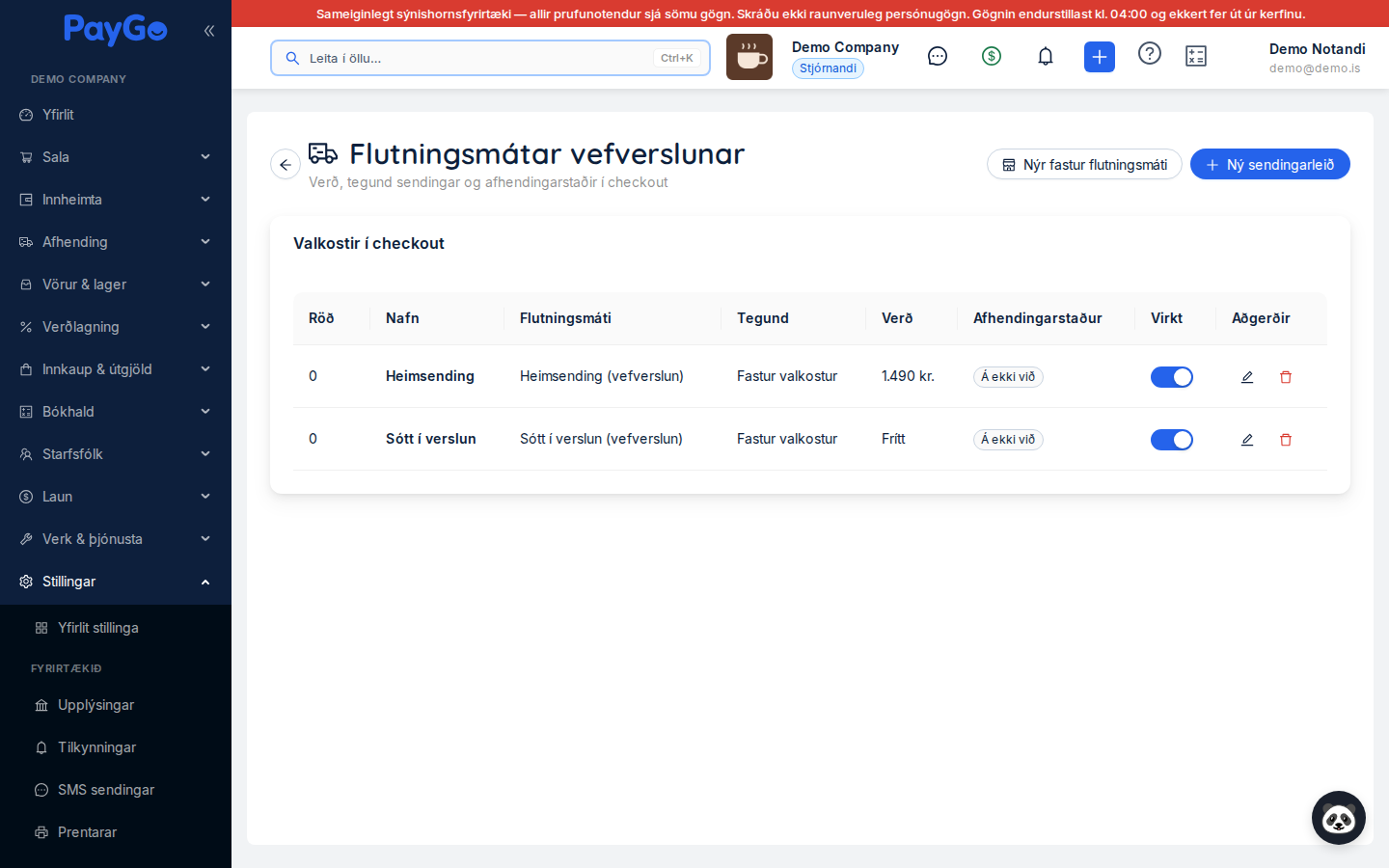Viewport: 1389px width, 868px height.
Task: Open Prentarar settings page
Action: click(x=116, y=832)
